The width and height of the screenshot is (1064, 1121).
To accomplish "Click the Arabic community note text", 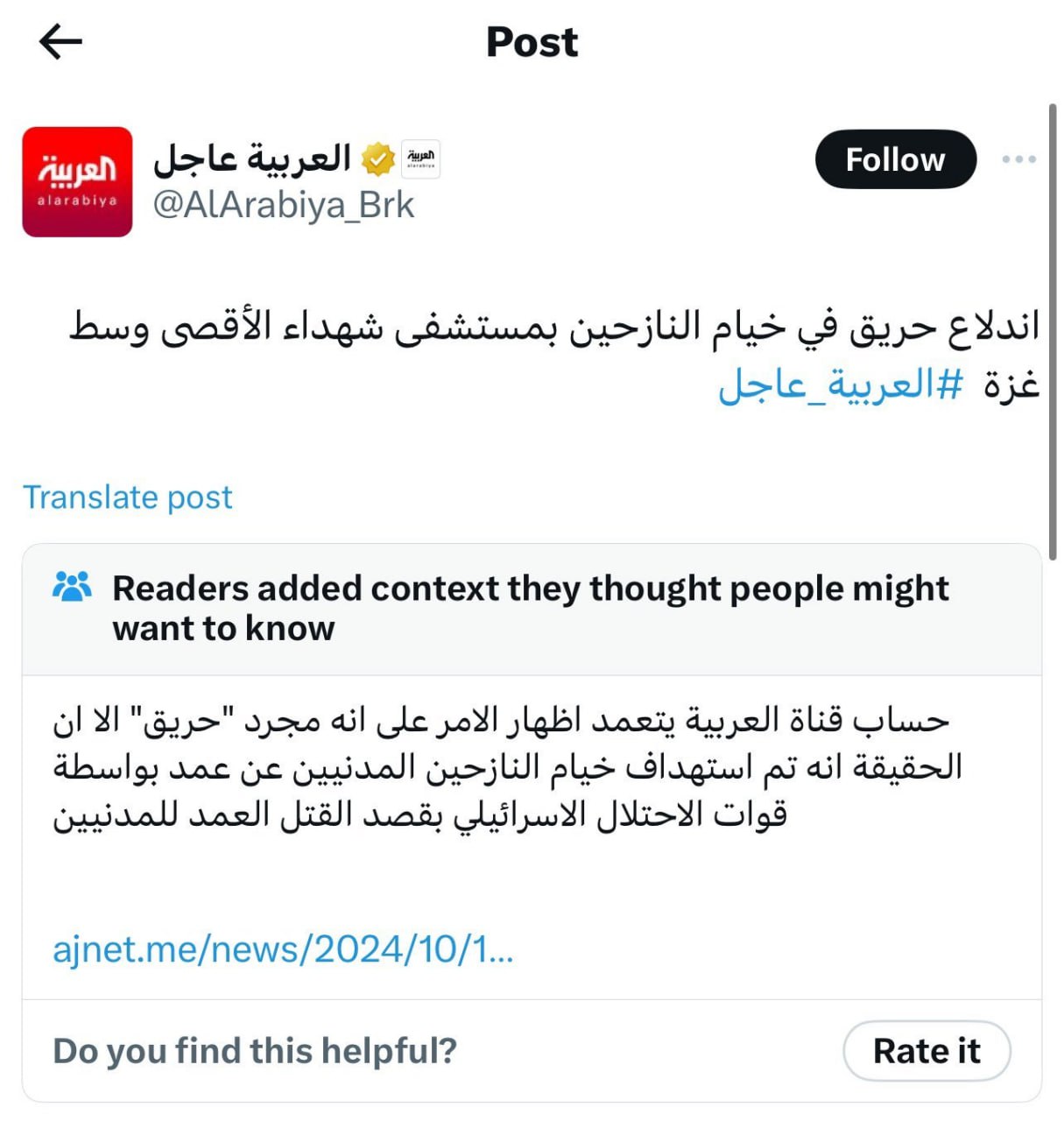I will (507, 767).
